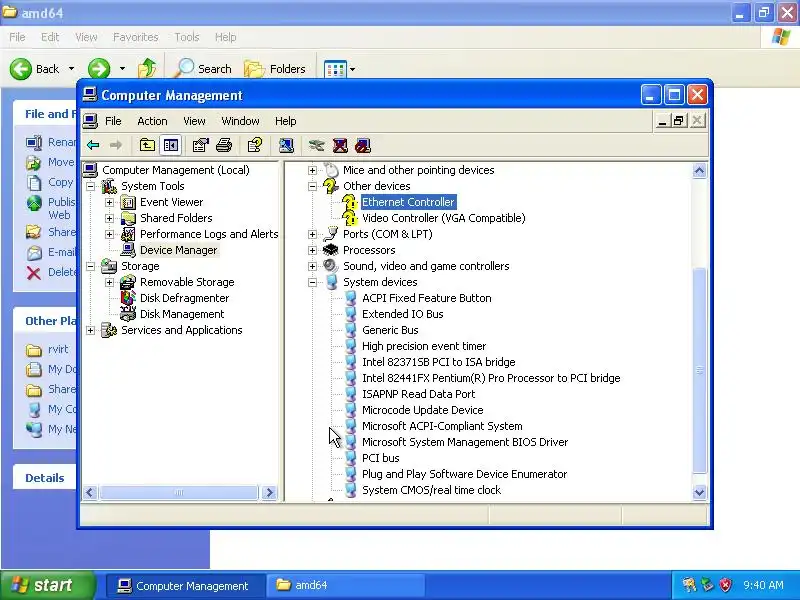Open the Help menu in Computer Management
The width and height of the screenshot is (800, 600).
[x=285, y=121]
